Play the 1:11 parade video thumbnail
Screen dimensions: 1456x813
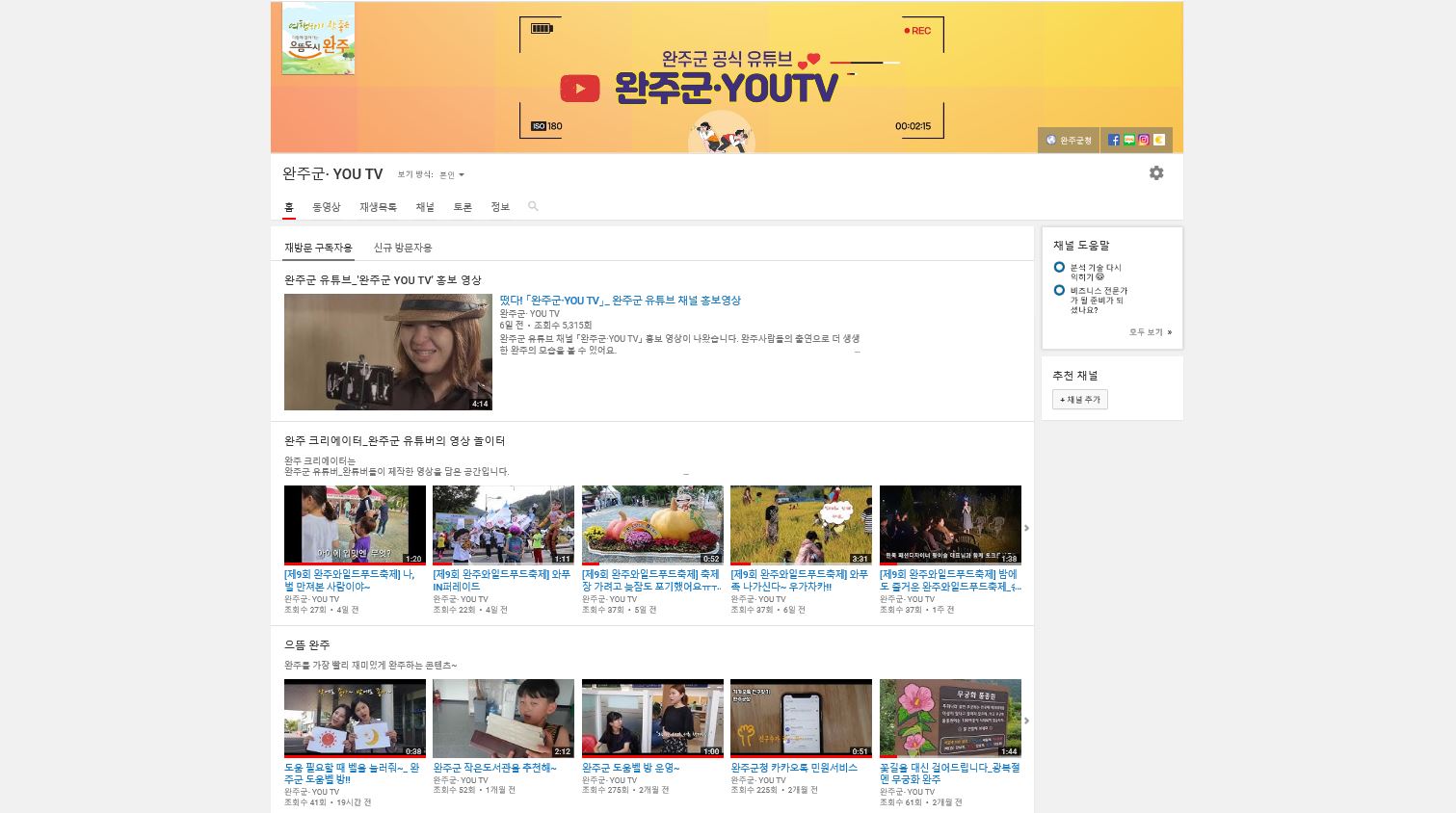503,525
